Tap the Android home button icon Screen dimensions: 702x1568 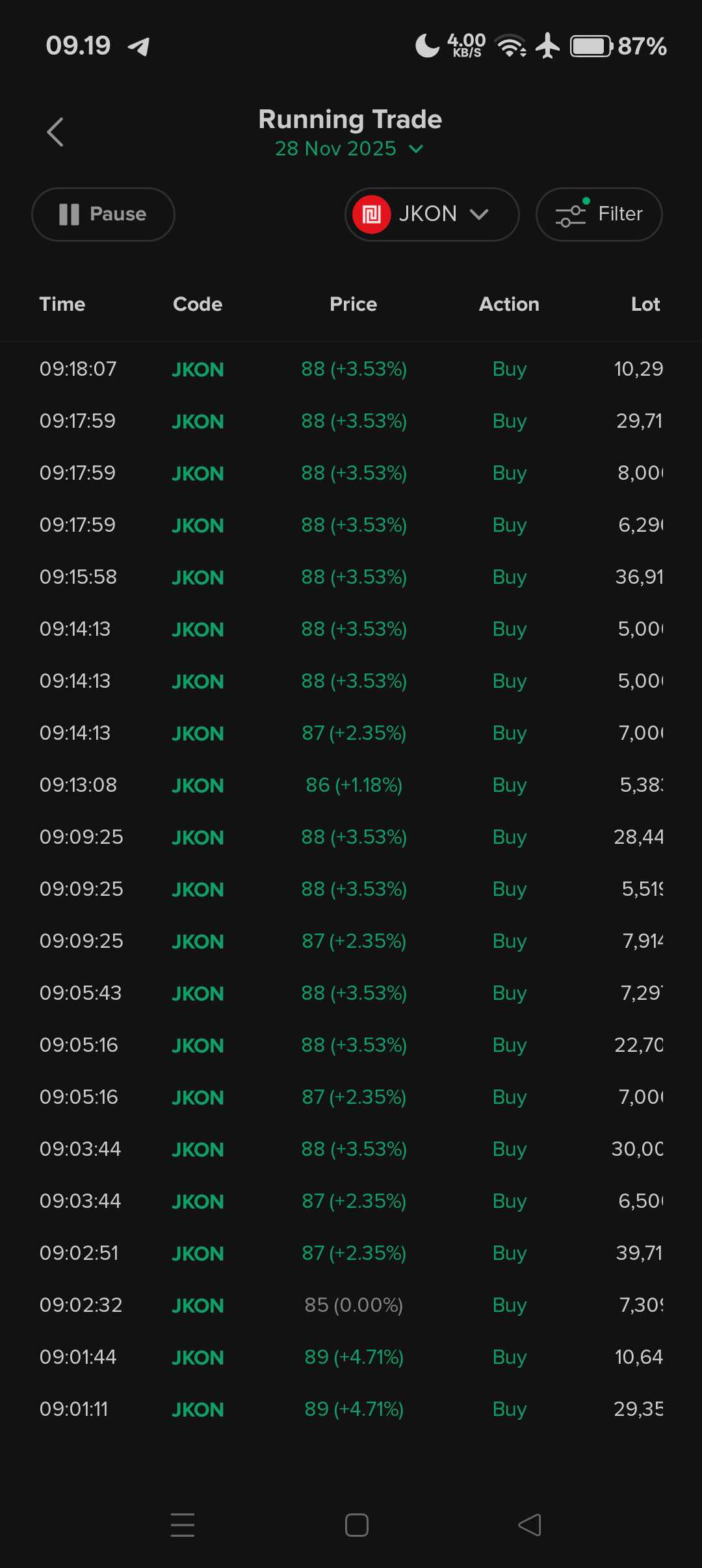point(357,1524)
